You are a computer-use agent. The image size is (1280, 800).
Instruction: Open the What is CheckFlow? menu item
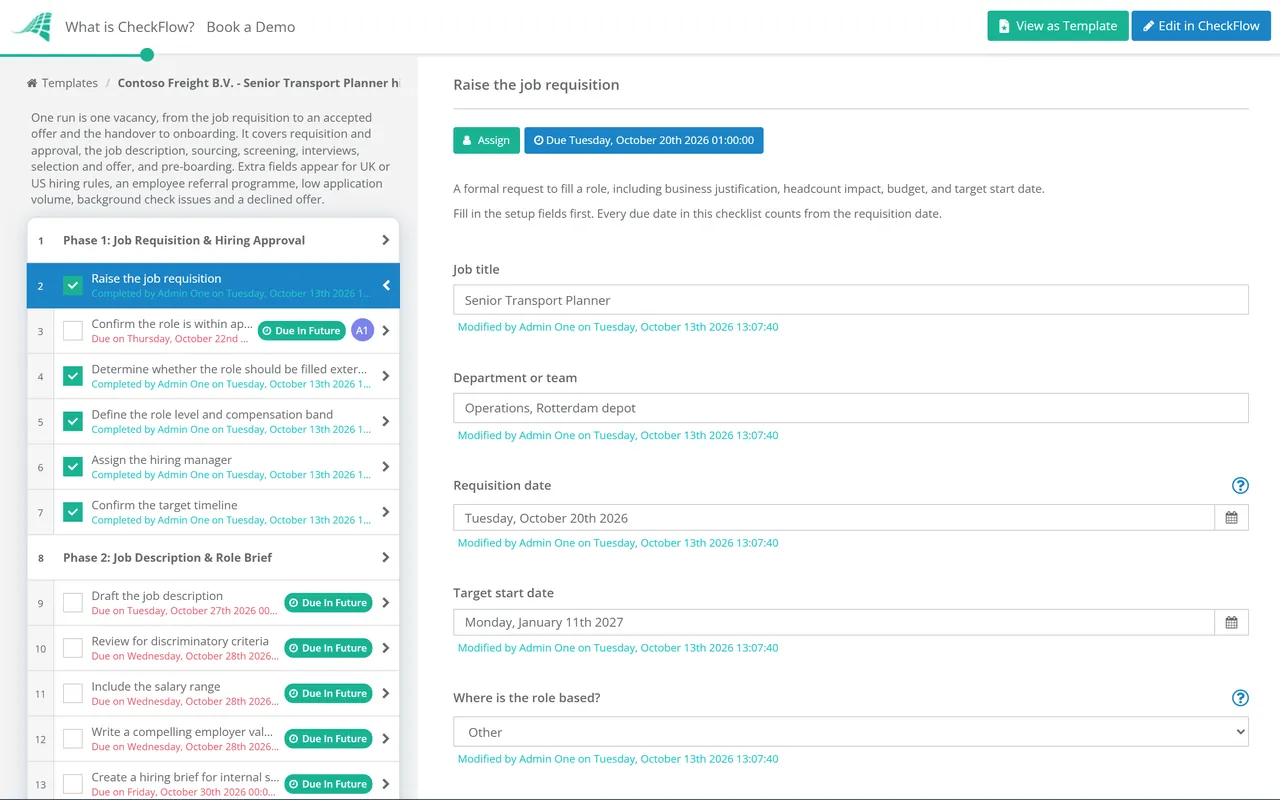click(130, 27)
